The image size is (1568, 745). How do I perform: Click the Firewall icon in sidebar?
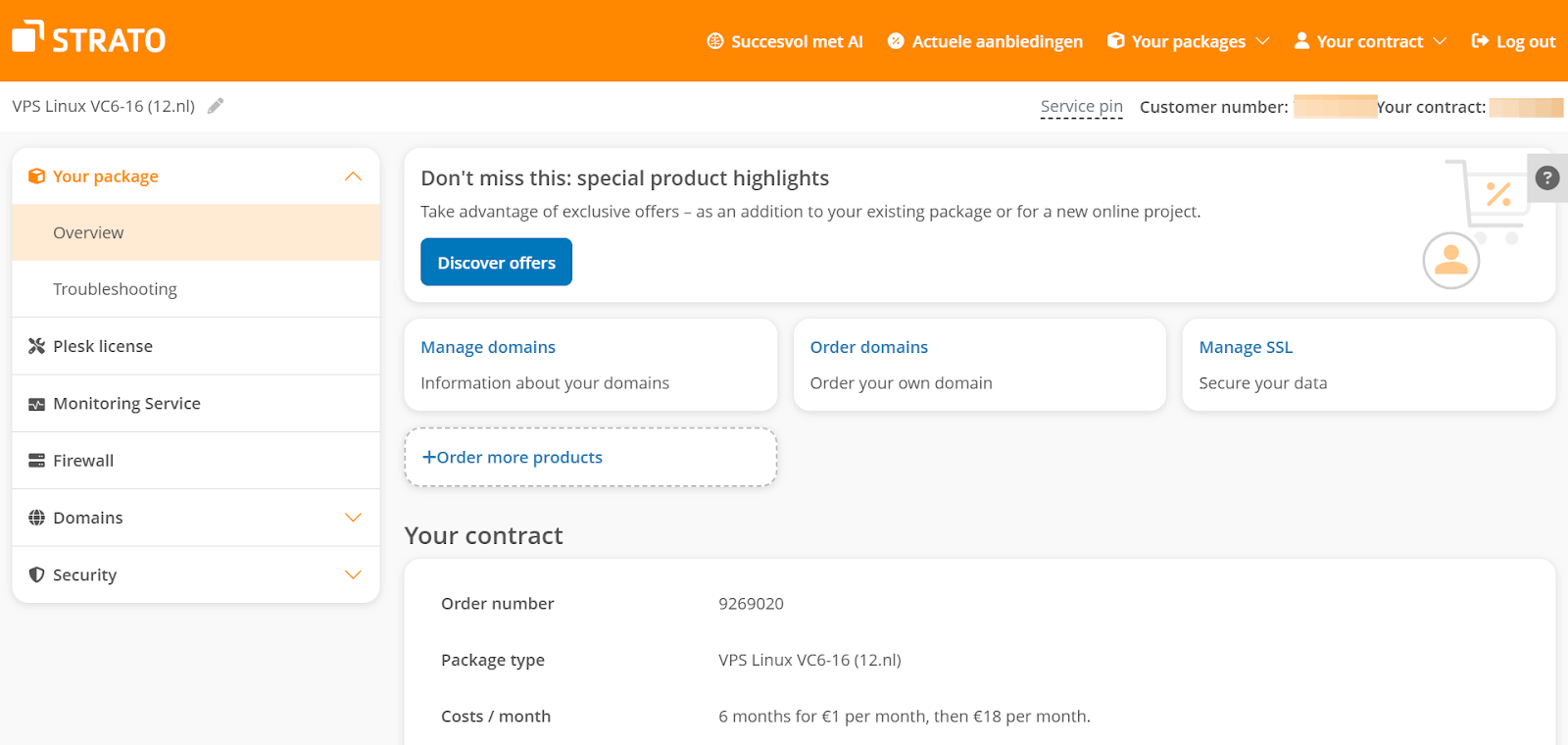tap(37, 461)
